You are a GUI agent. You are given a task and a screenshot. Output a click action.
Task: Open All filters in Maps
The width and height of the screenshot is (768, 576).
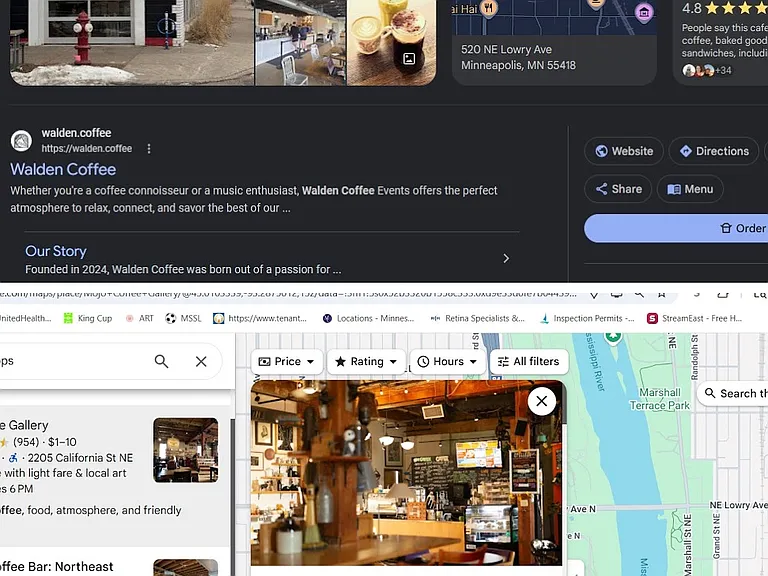pos(529,361)
